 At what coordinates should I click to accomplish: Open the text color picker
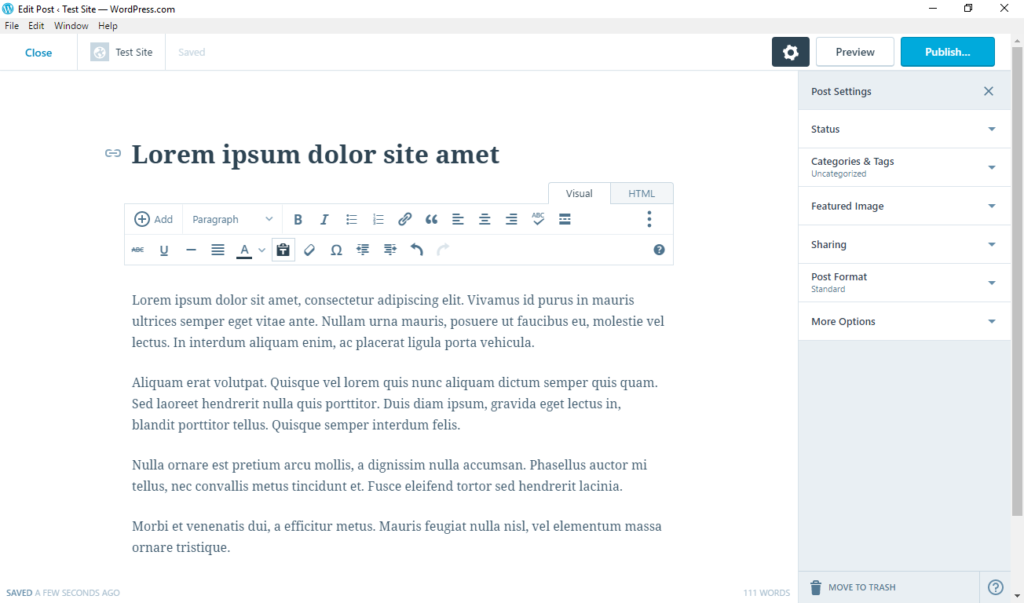click(x=245, y=249)
